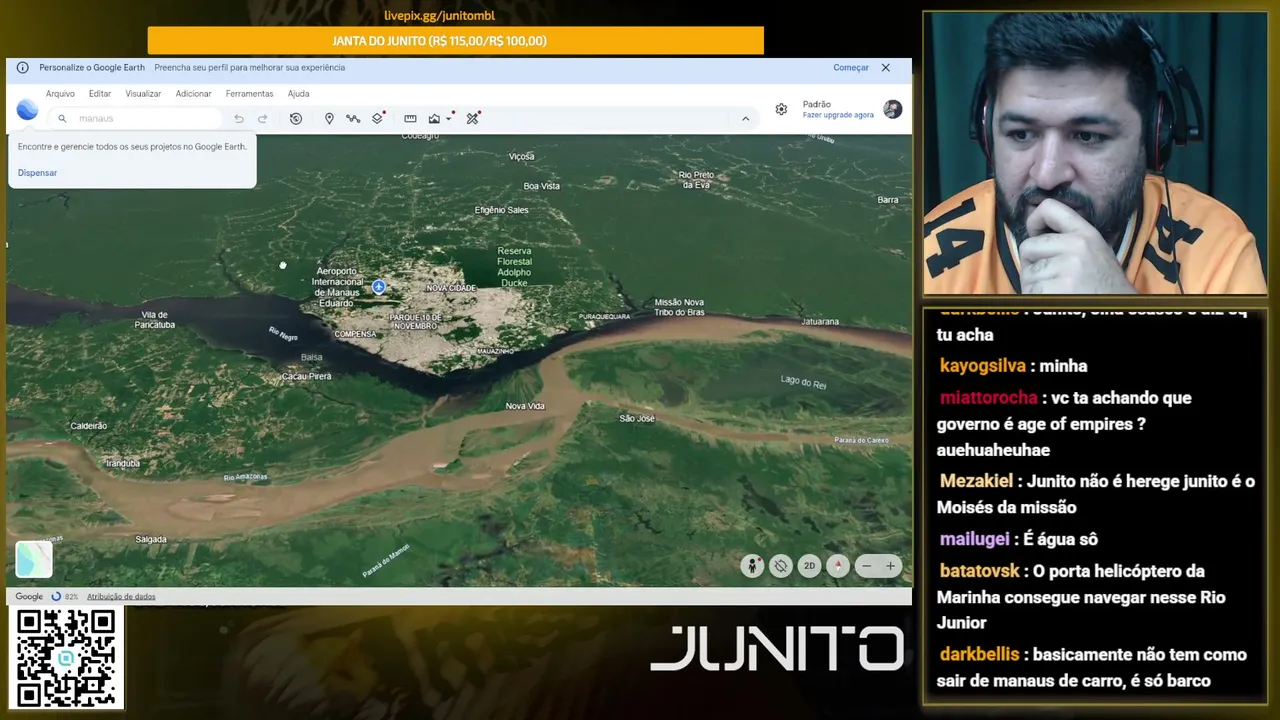Open the map layers tool
The width and height of the screenshot is (1280, 720).
[x=378, y=118]
